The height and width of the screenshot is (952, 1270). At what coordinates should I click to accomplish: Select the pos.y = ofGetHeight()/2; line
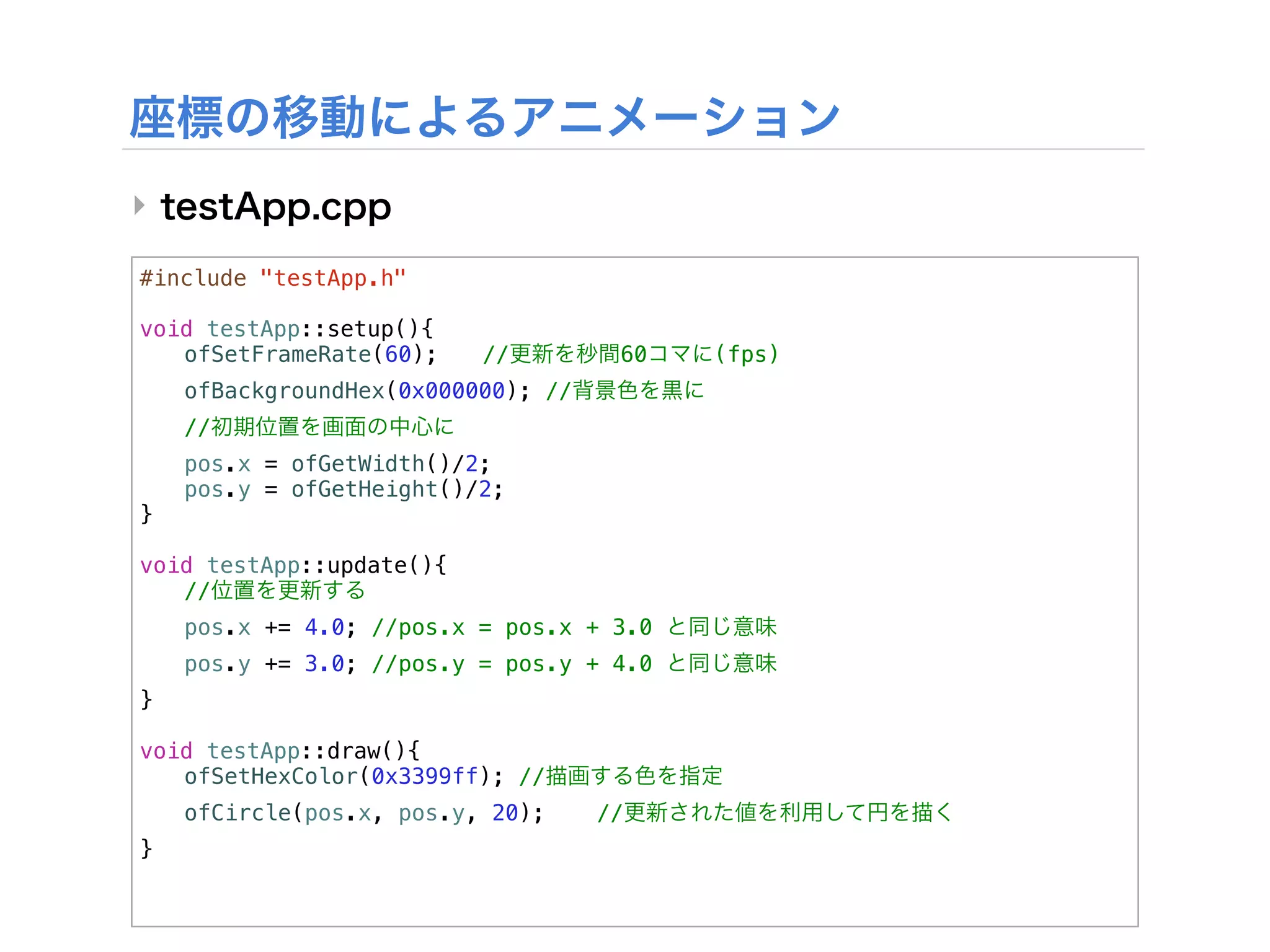(344, 490)
